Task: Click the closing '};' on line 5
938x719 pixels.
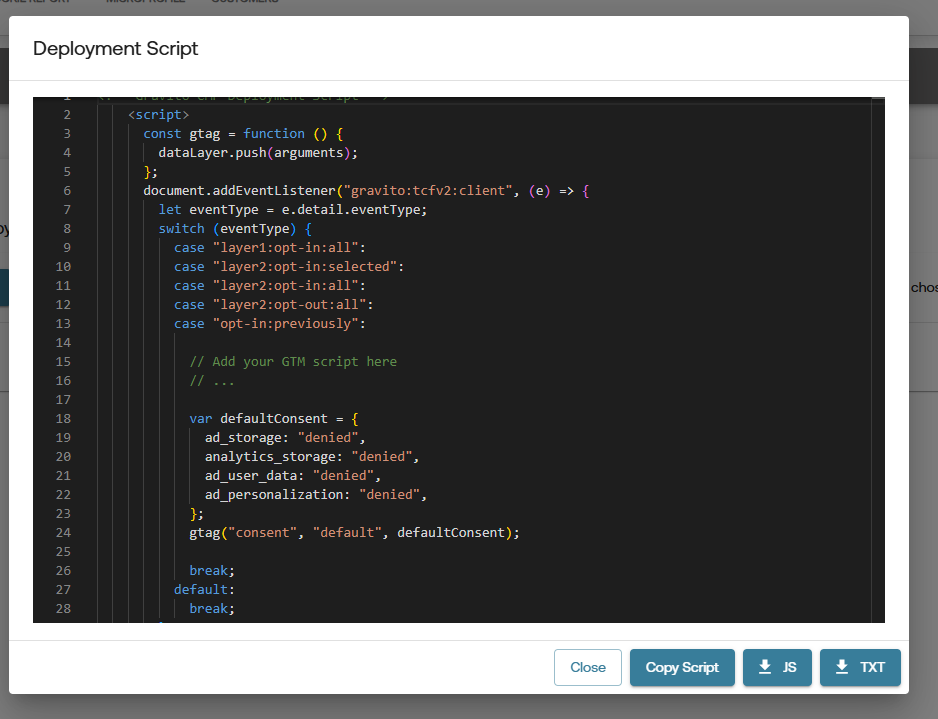Action: 150,172
